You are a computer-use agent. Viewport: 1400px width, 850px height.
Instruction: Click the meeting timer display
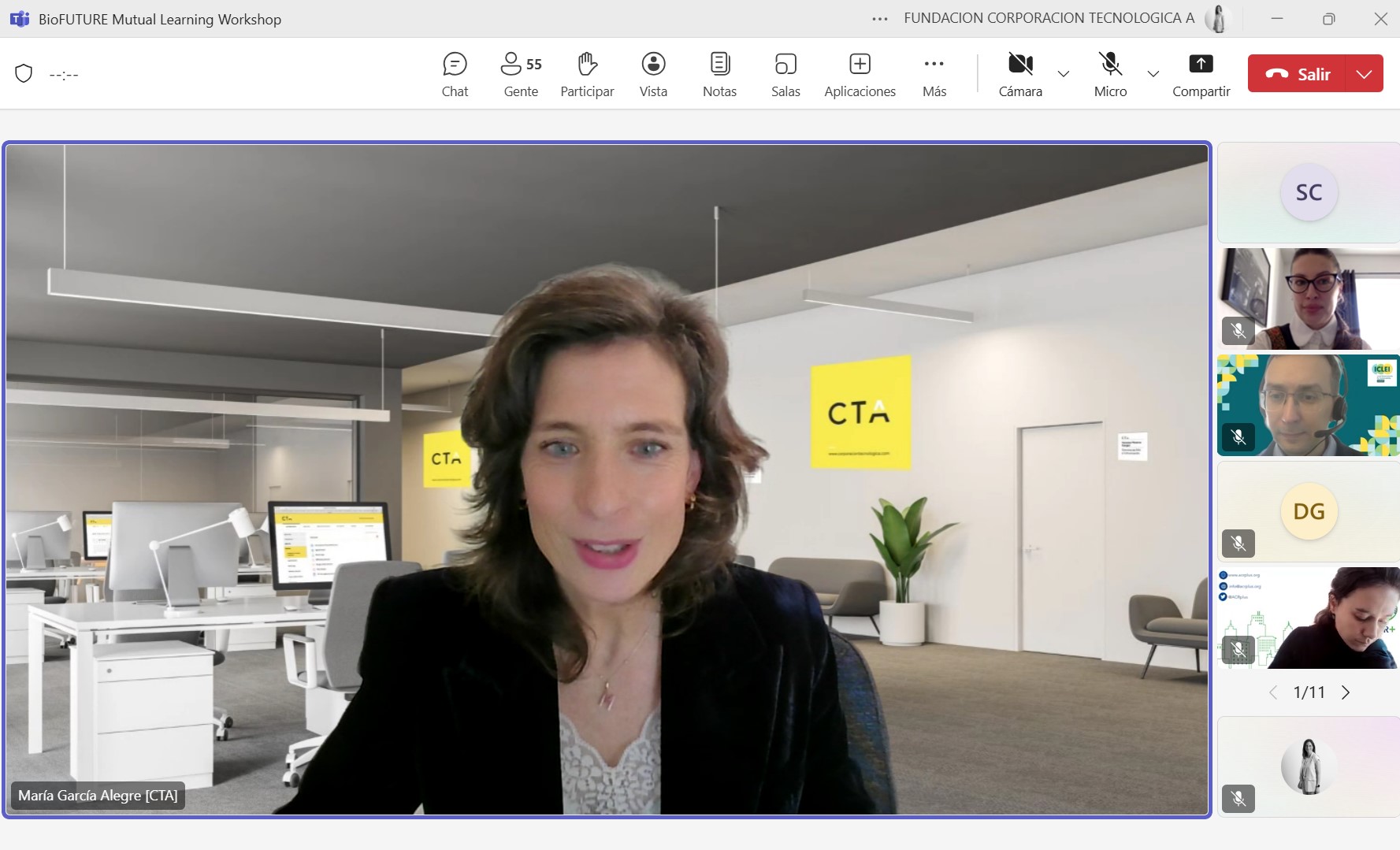coord(64,75)
